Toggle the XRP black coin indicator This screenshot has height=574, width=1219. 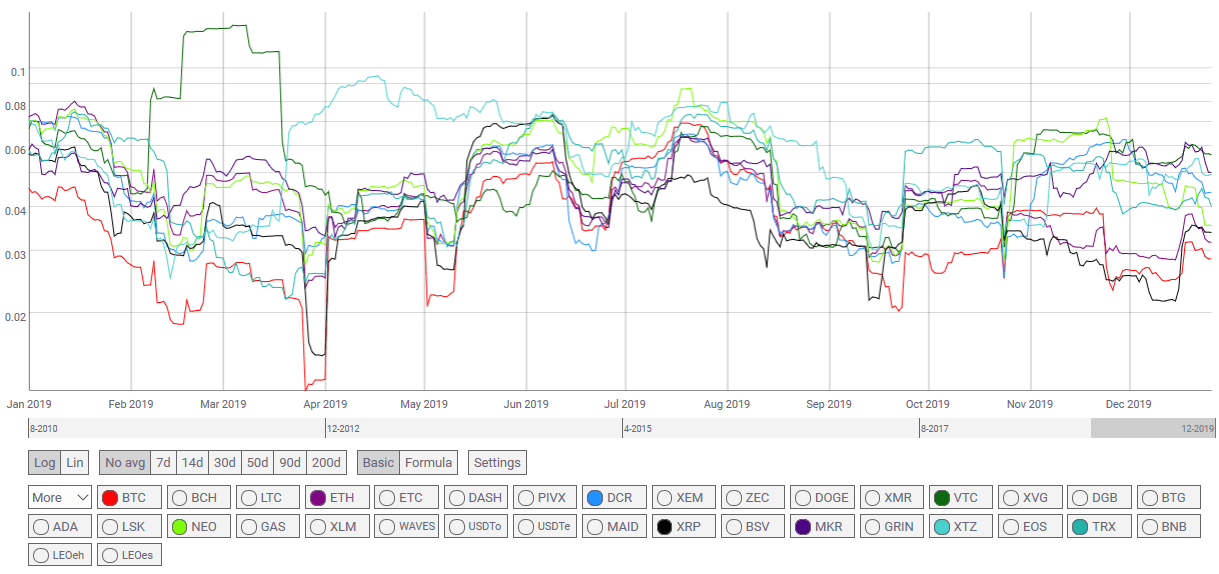coord(664,526)
